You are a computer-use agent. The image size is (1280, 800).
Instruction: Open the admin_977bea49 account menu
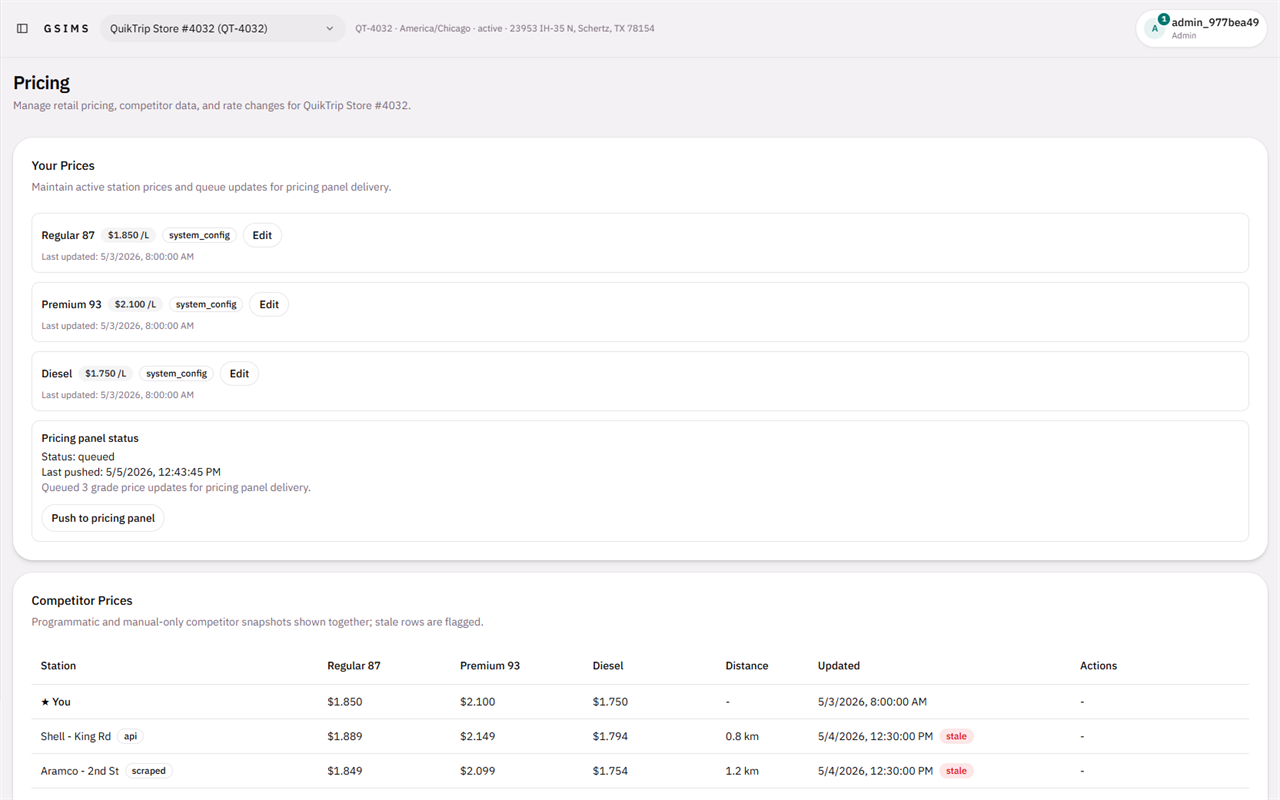pos(1201,28)
